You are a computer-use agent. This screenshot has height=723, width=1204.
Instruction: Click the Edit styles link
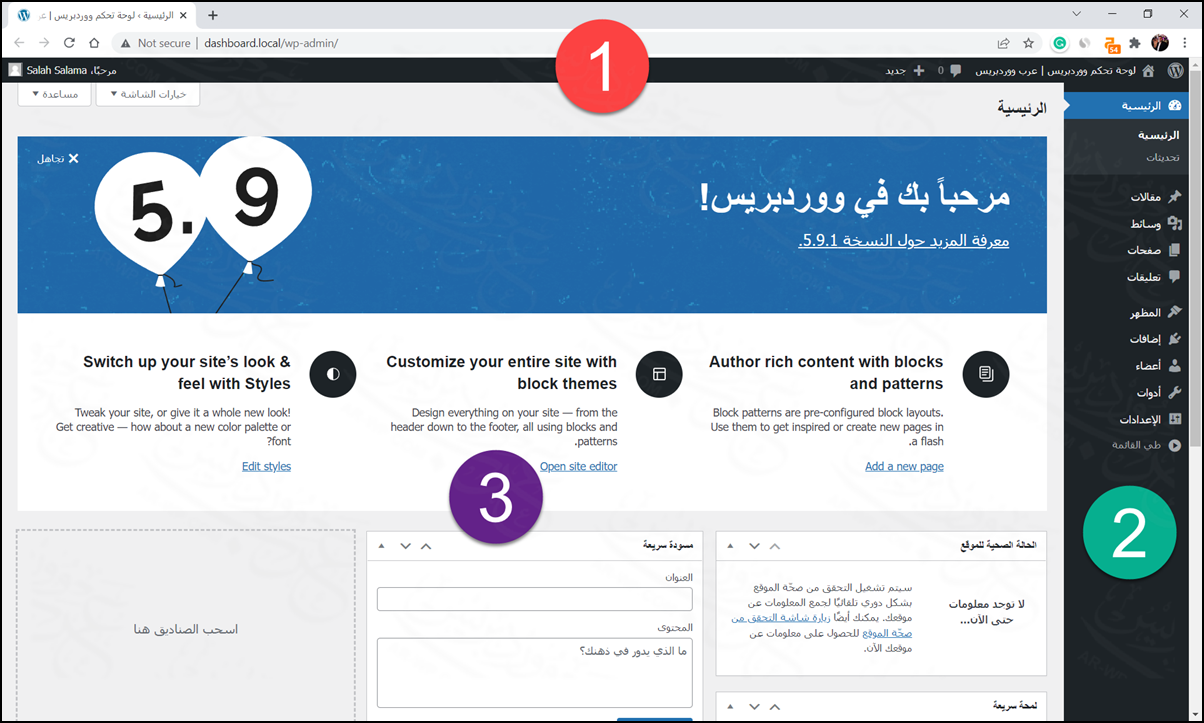click(266, 466)
